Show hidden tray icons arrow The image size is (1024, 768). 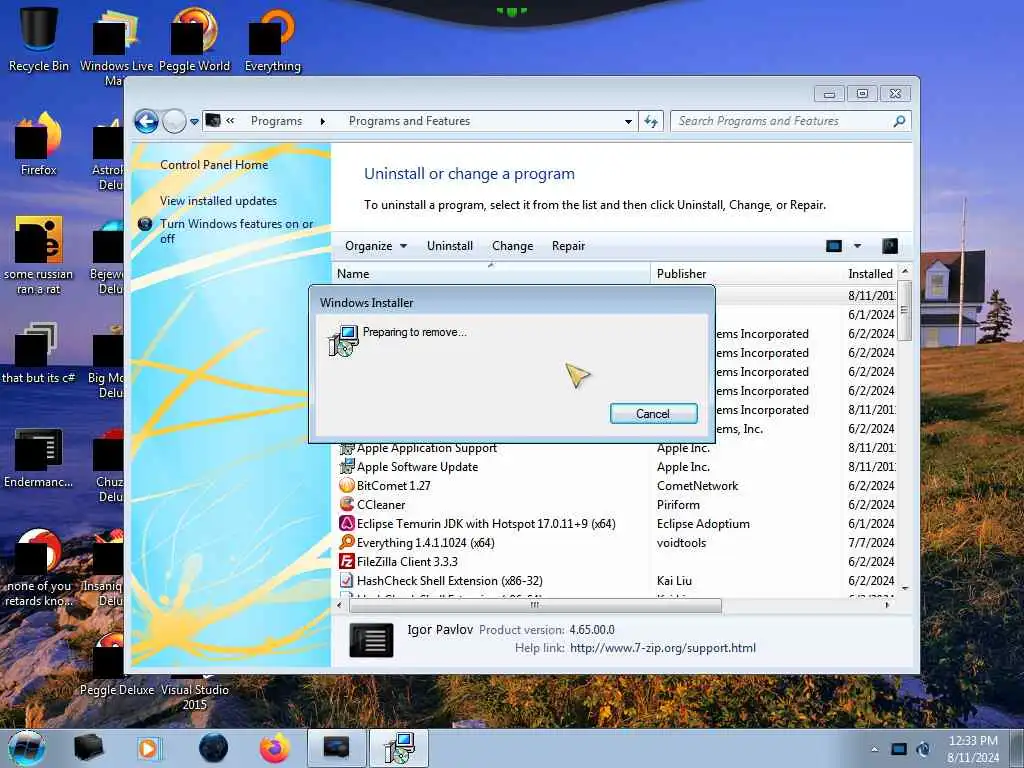[874, 749]
